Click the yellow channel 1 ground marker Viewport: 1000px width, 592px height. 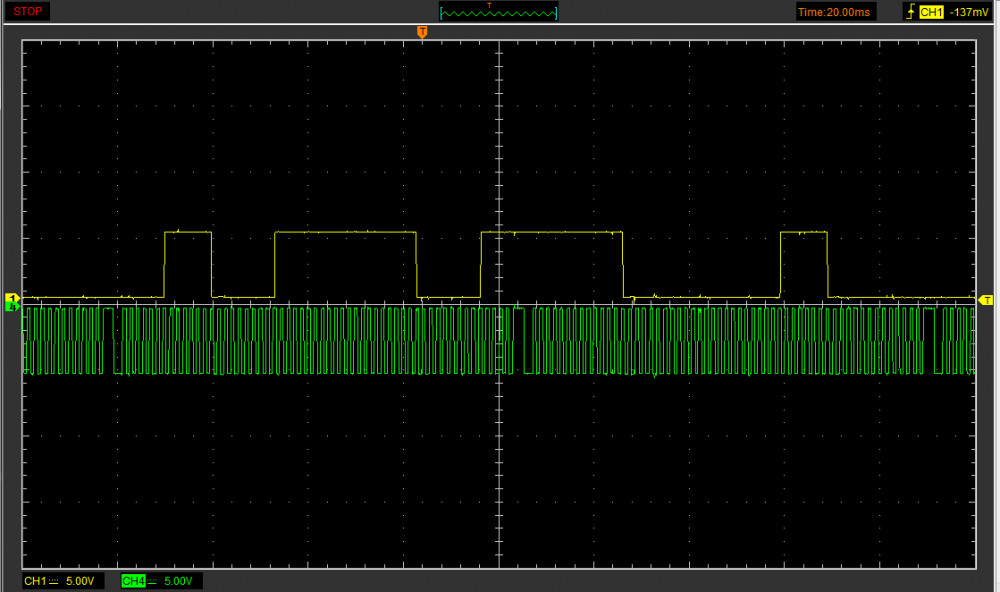tap(12, 298)
